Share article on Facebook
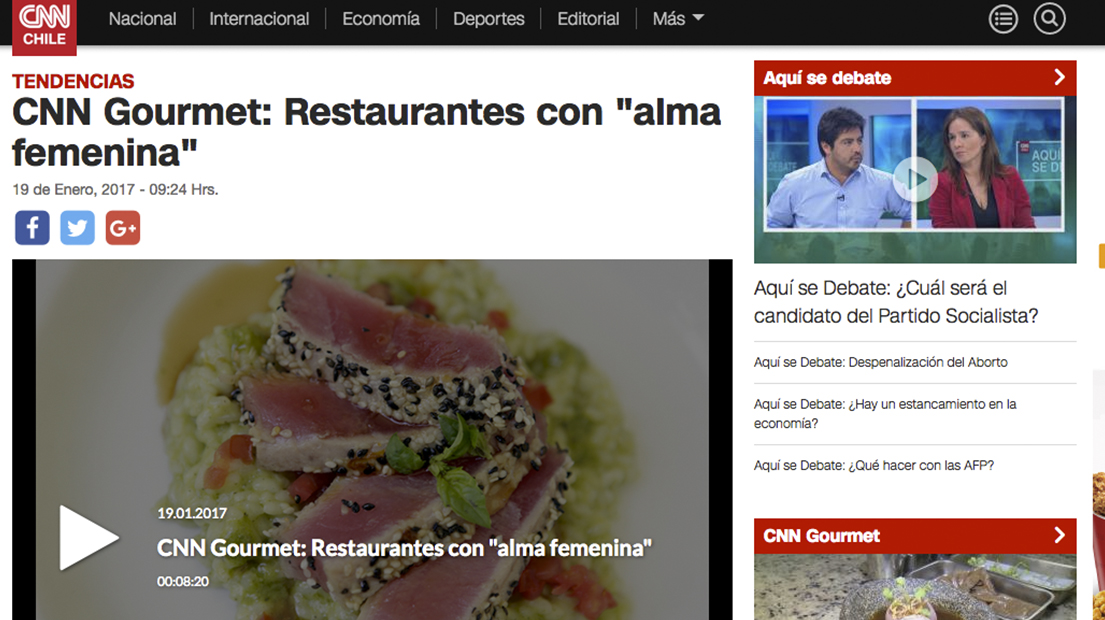The width and height of the screenshot is (1105, 620). 32,228
